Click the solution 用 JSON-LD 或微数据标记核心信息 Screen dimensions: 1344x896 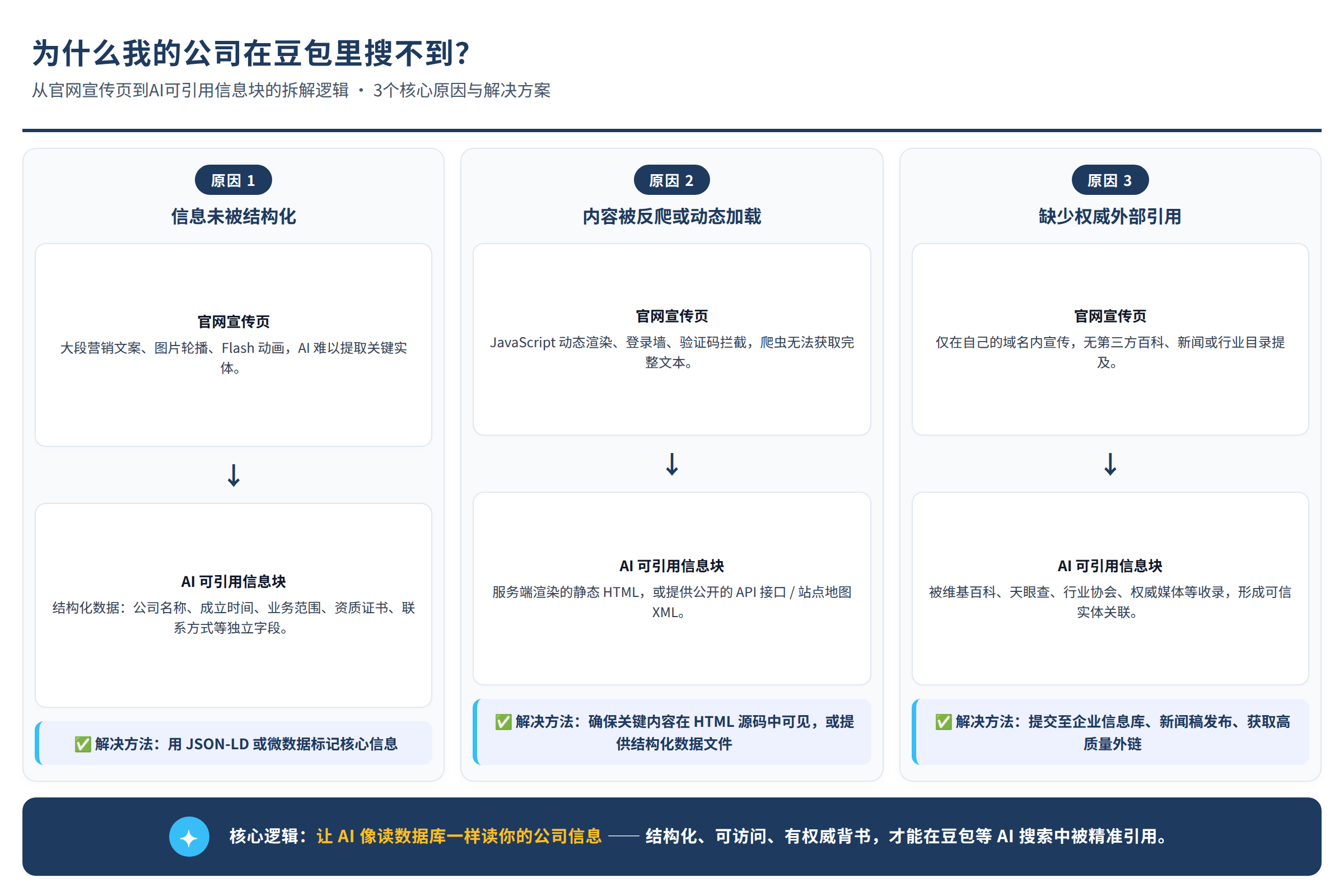[x=282, y=744]
